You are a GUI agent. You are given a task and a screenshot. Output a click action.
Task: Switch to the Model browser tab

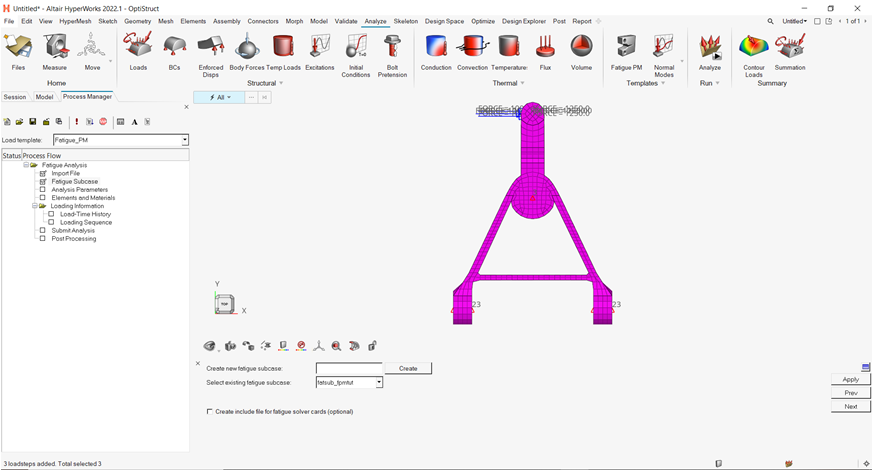tap(44, 97)
